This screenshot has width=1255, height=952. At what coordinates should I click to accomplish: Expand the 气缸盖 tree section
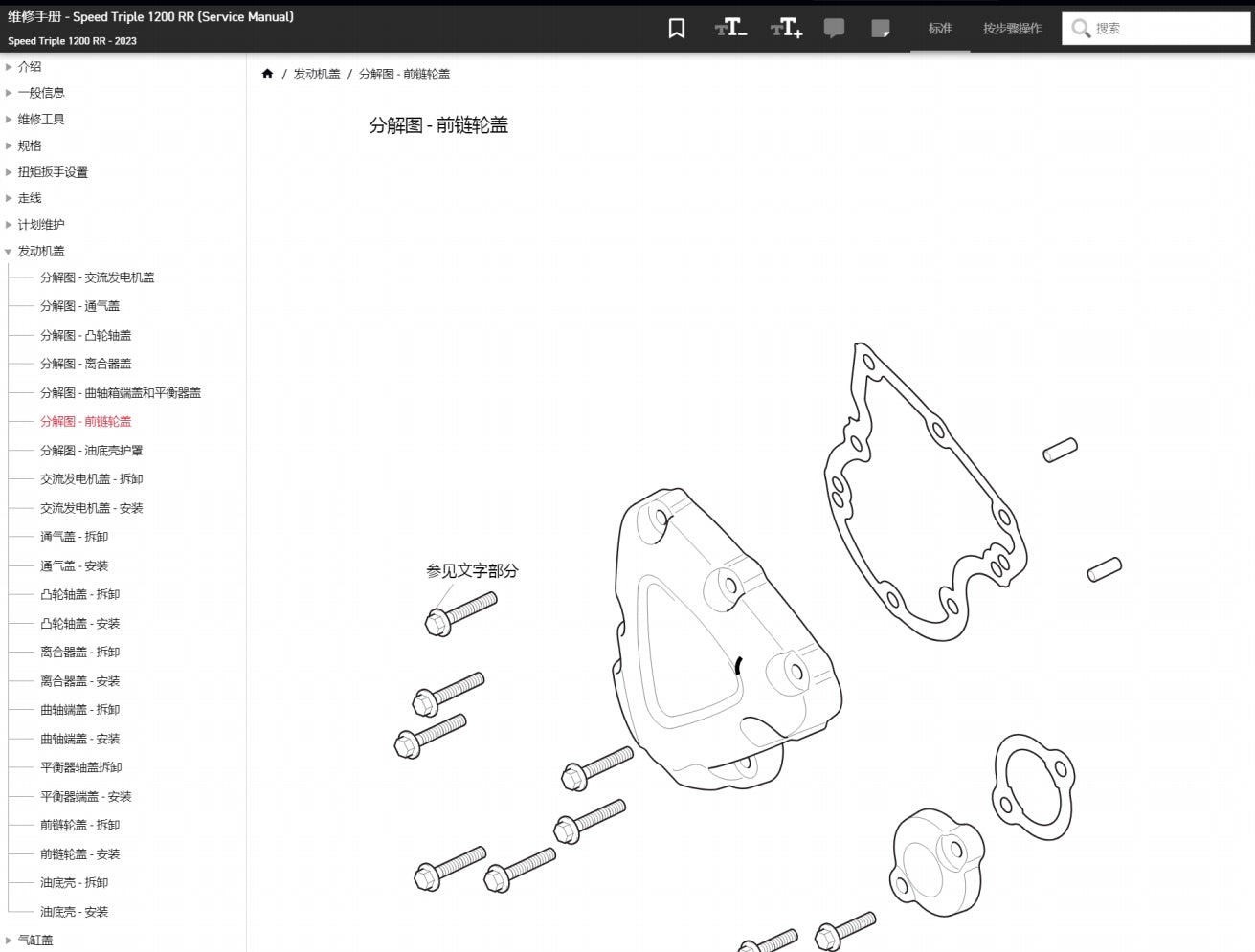pyautogui.click(x=9, y=941)
